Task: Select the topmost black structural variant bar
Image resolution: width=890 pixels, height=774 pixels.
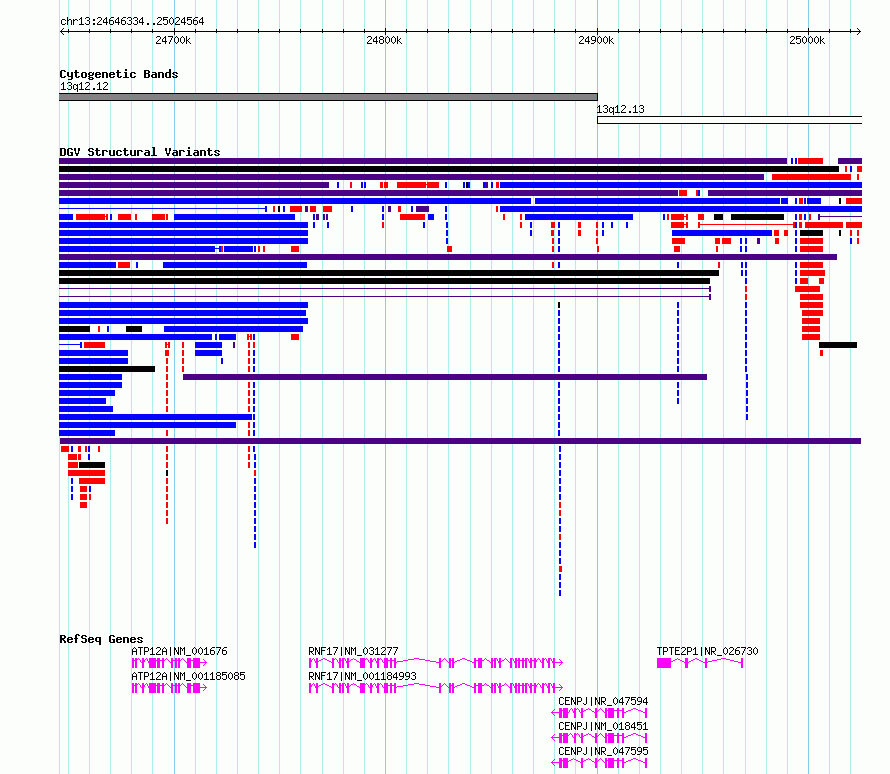Action: pyautogui.click(x=449, y=169)
